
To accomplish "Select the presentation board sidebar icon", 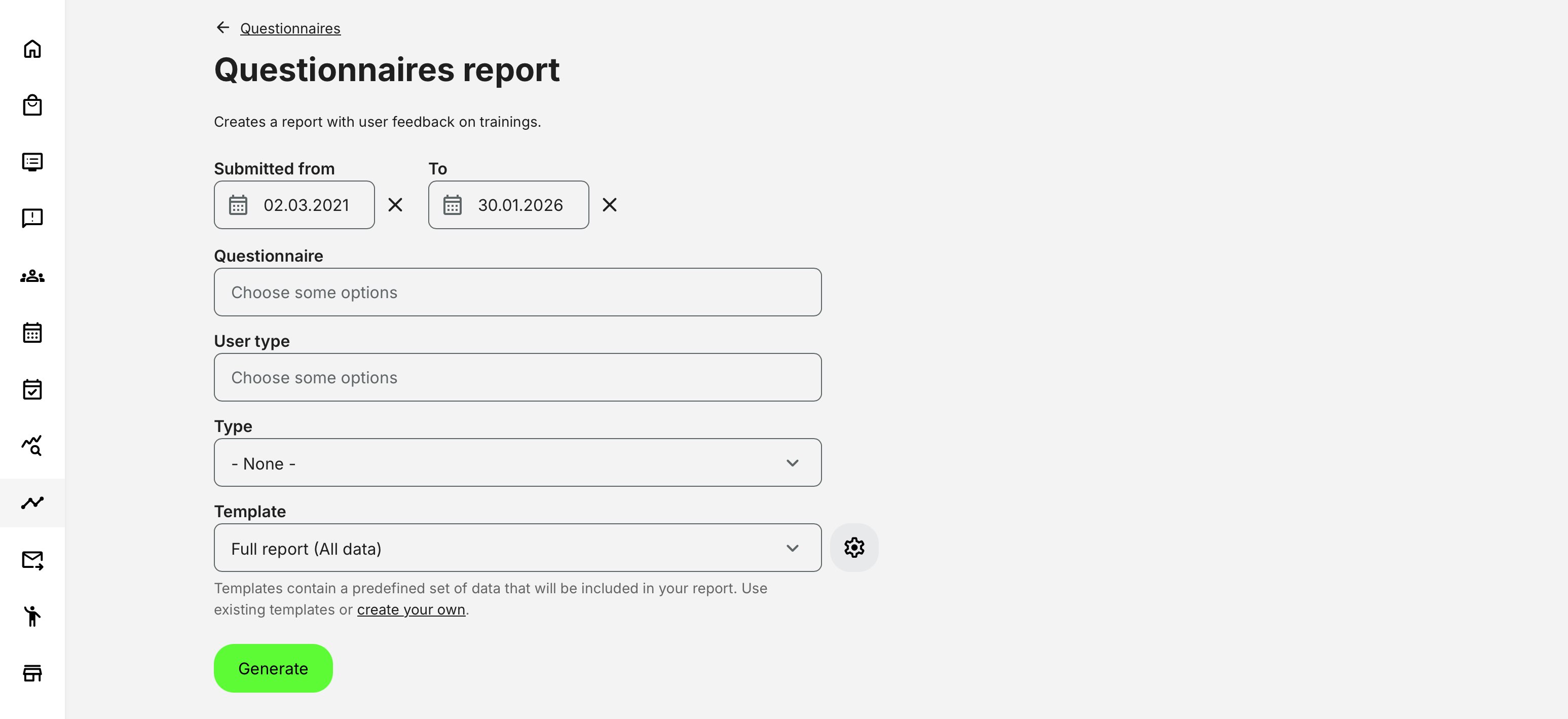I will 33,161.
